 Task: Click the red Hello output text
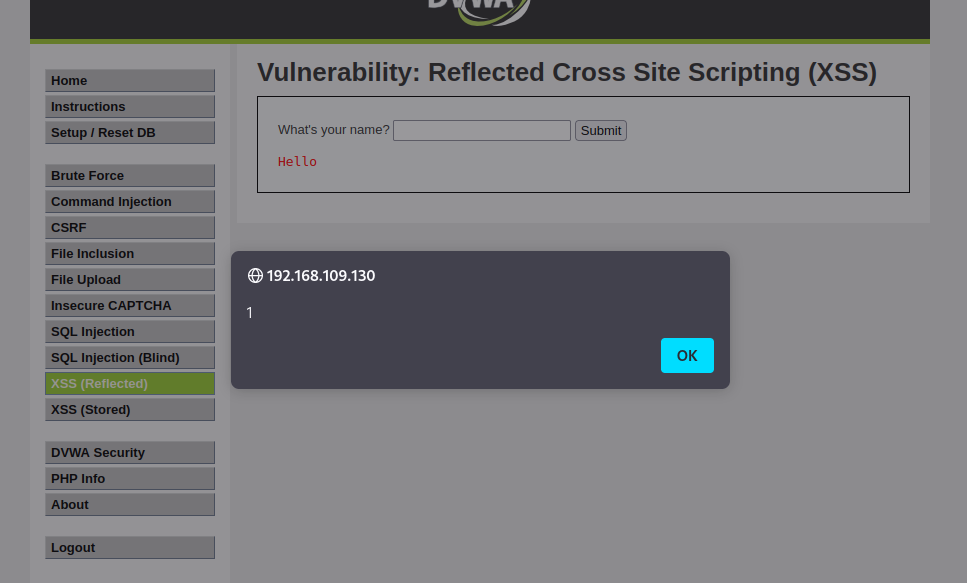tap(297, 162)
